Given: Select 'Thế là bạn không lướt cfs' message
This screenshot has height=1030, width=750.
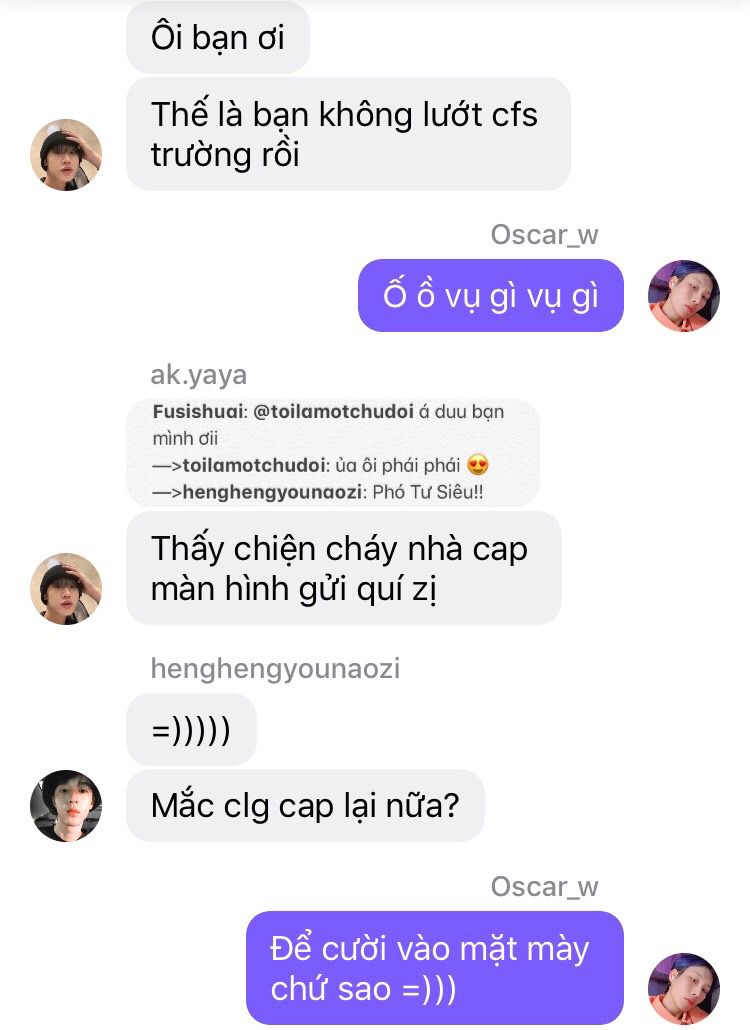Looking at the screenshot, I should coord(348,134).
